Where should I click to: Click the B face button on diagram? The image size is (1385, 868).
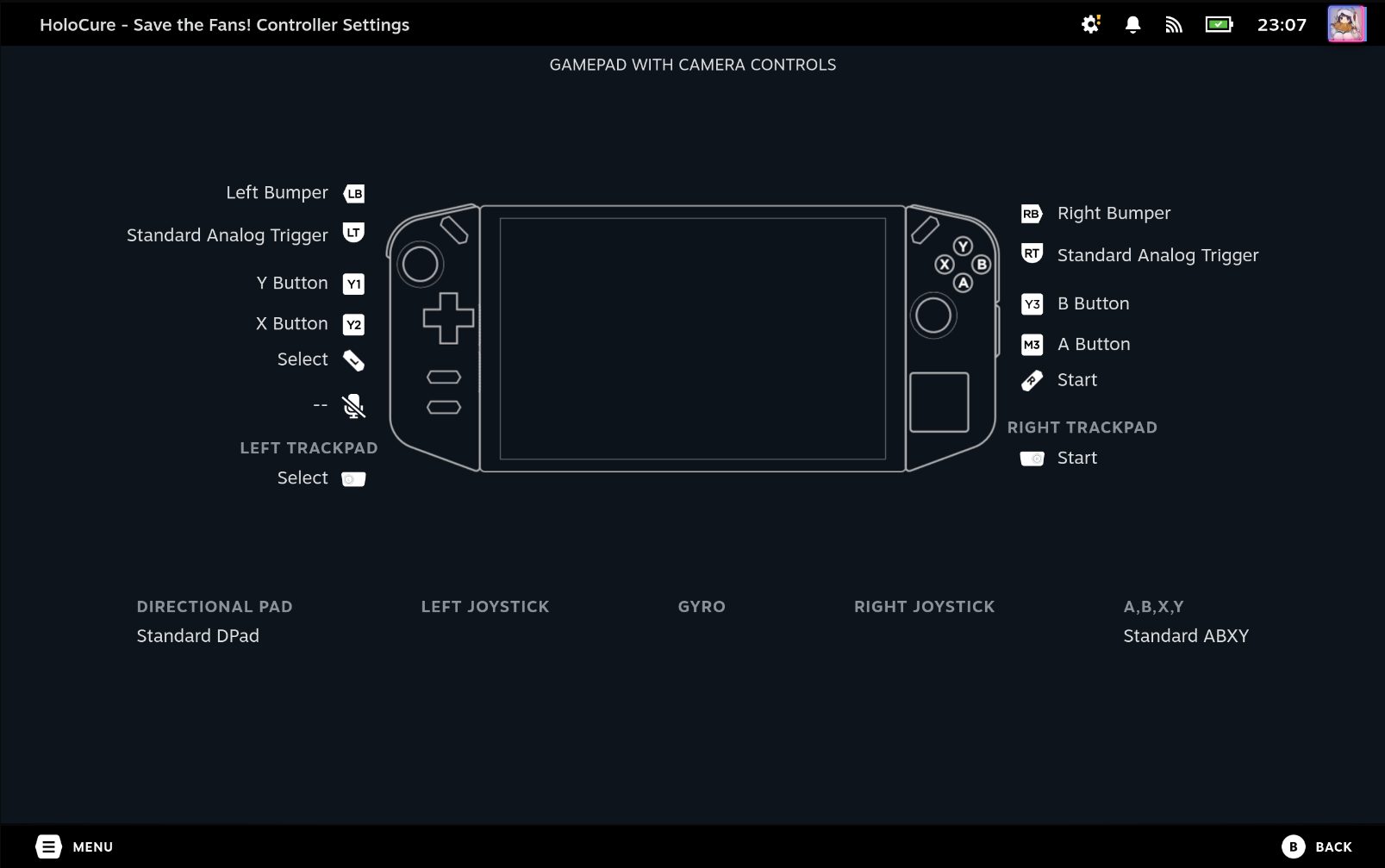981,265
